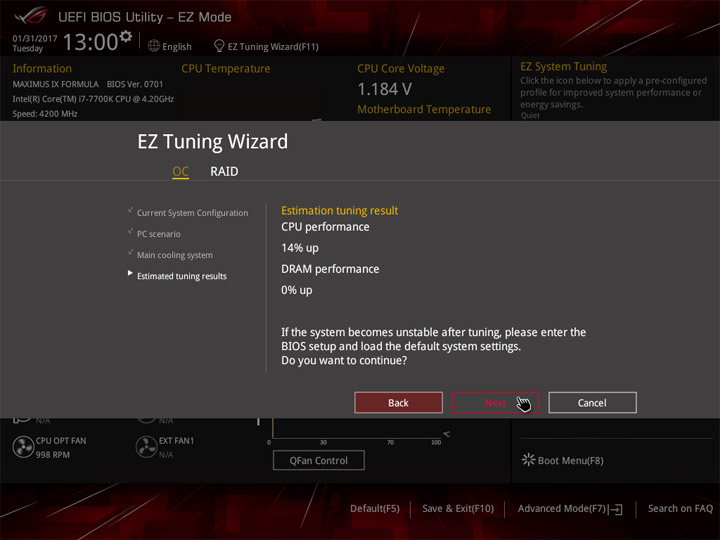720x540 pixels.
Task: Click the Cancel button
Action: (592, 403)
